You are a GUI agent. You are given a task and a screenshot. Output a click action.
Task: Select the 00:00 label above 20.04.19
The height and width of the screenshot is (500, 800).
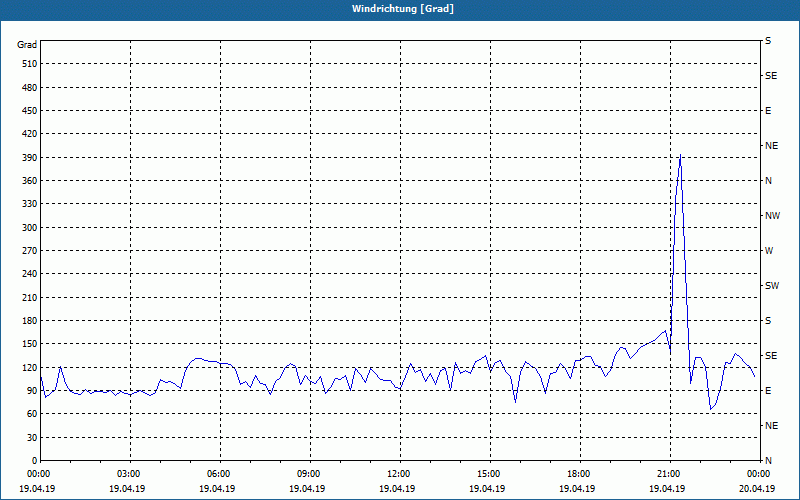tap(759, 474)
